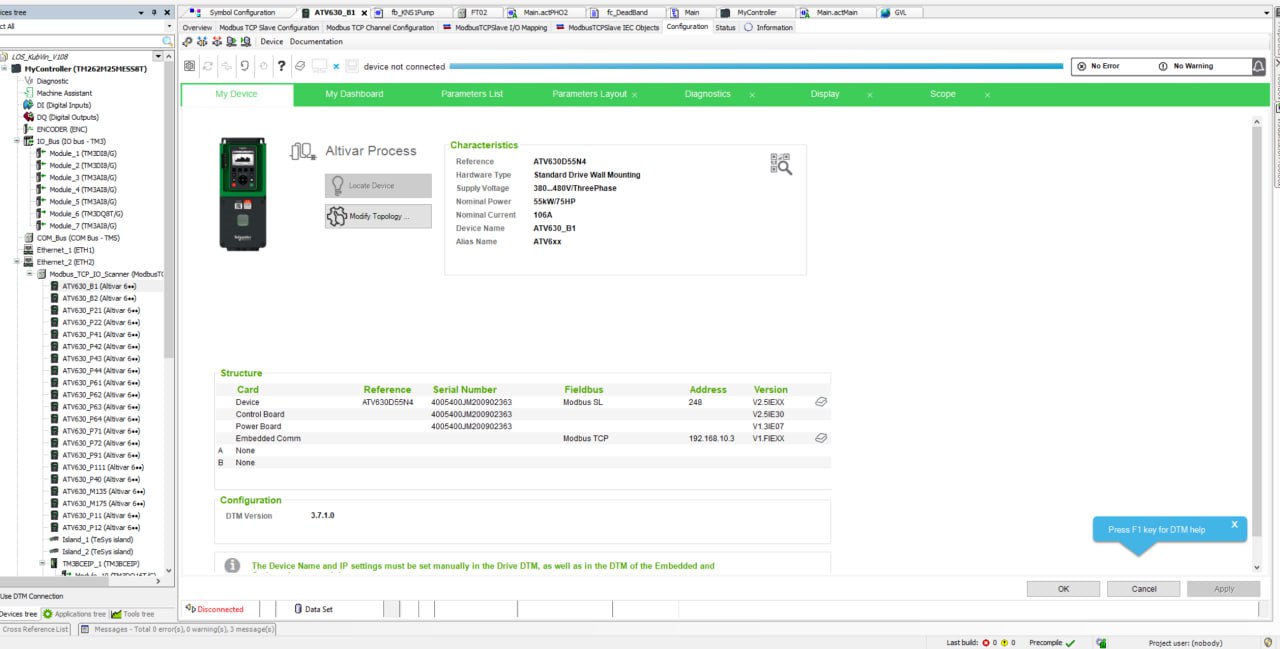Open the Documentation menu
Viewport: 1280px width, 649px height.
(x=316, y=42)
